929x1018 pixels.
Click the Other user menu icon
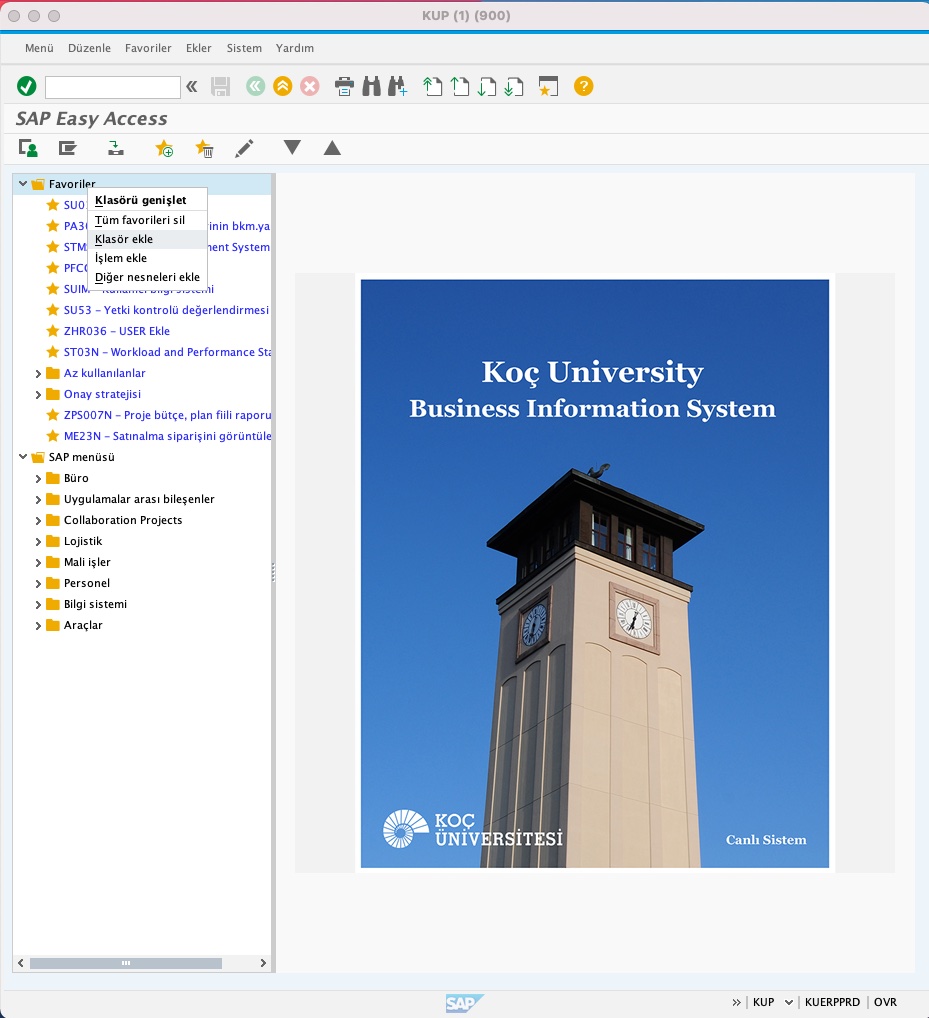point(26,148)
